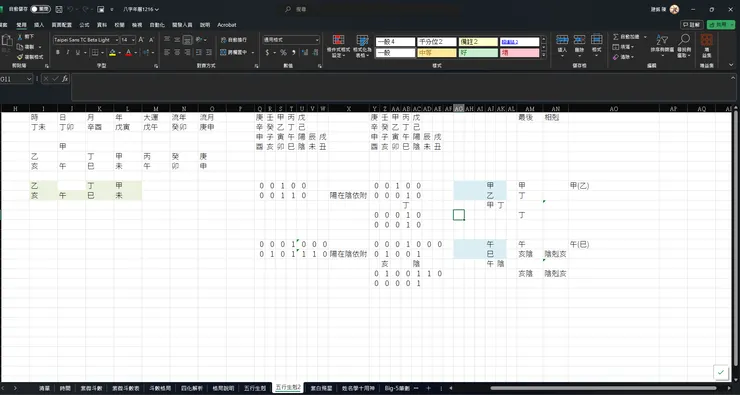Open the cell Format menu
The image size is (740, 395).
(597, 44)
